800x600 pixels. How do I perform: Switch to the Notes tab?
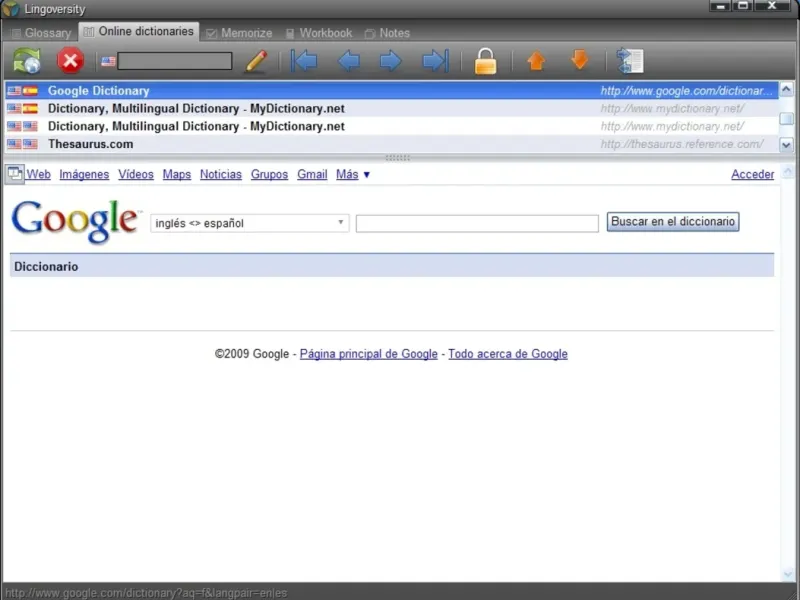pyautogui.click(x=387, y=33)
